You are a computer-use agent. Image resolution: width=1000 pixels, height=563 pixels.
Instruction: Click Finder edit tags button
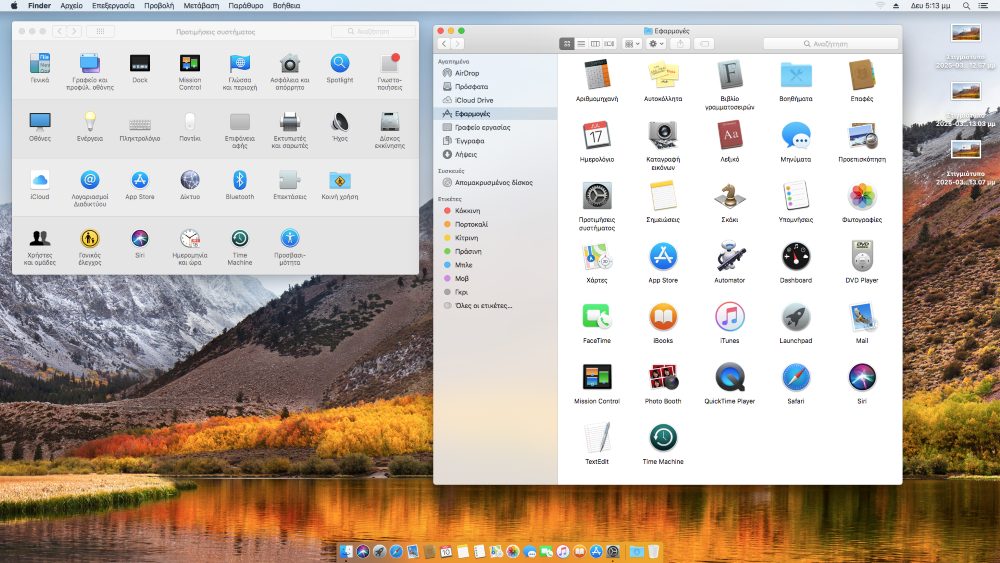[704, 44]
